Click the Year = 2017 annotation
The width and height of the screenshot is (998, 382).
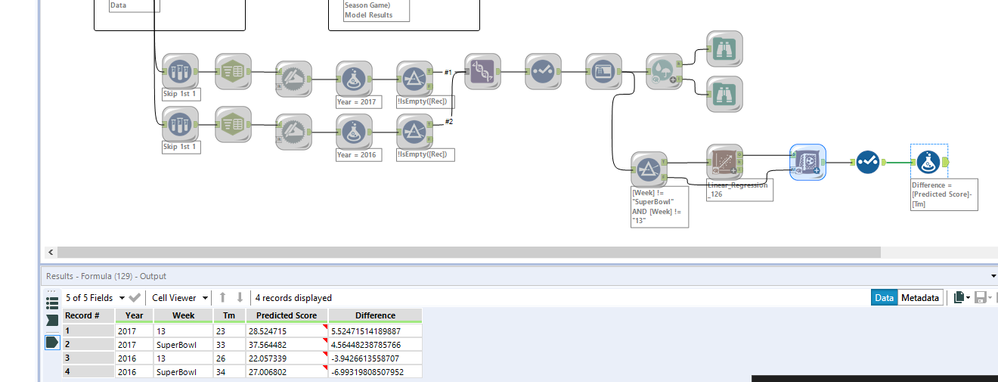pyautogui.click(x=358, y=102)
